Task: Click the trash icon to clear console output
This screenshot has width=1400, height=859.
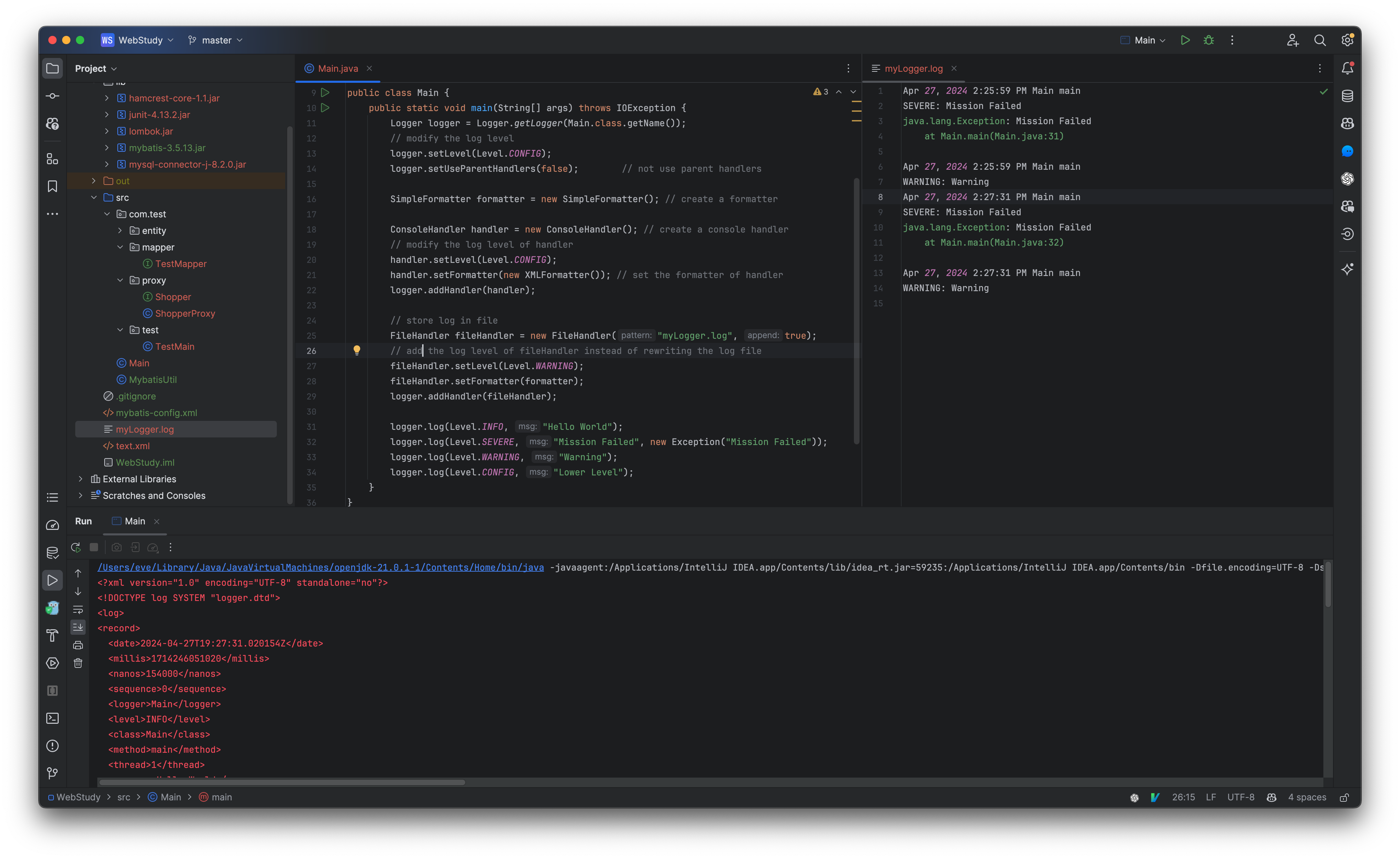Action: coord(78,663)
